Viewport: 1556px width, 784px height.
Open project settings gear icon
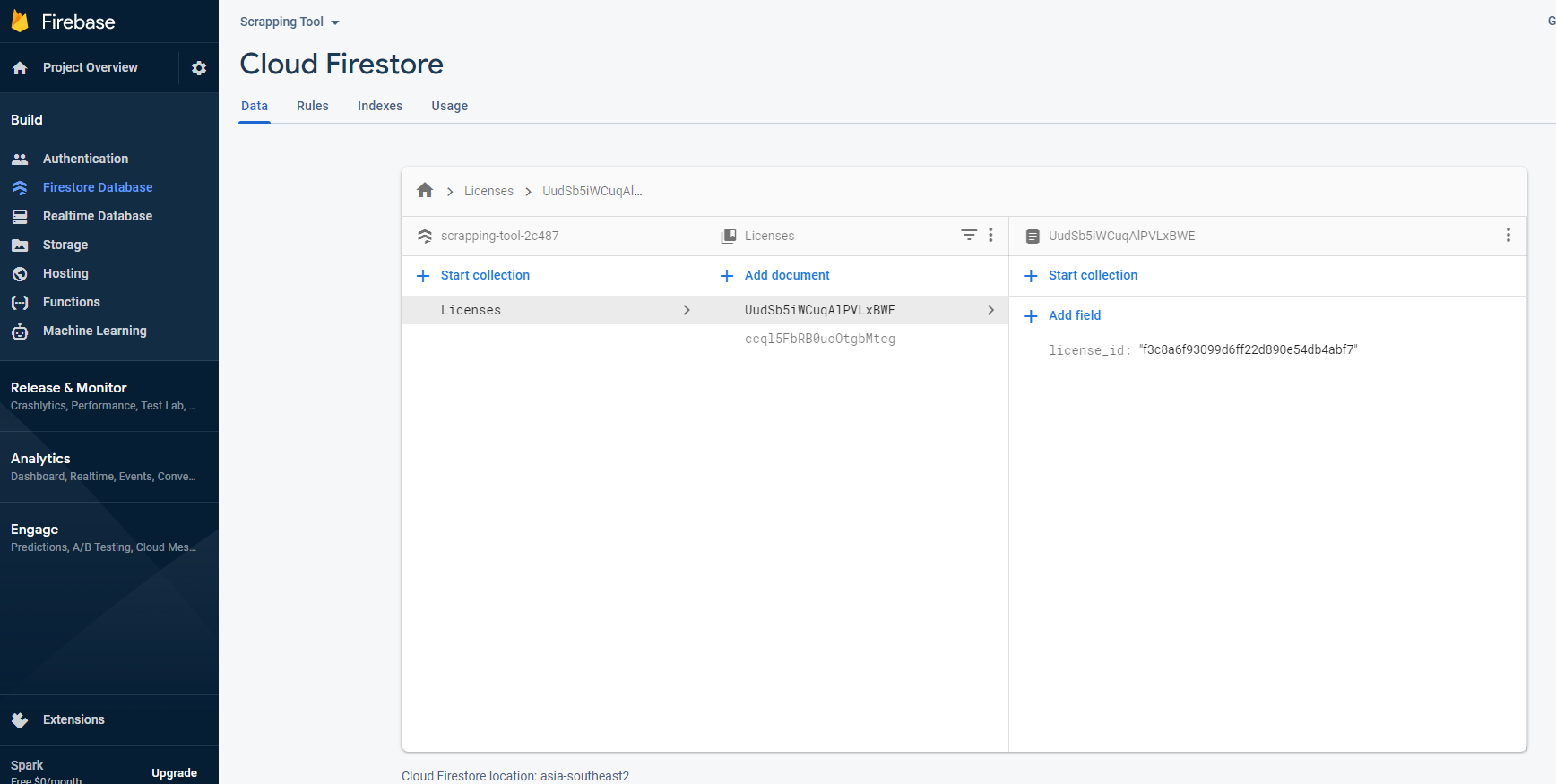[x=199, y=68]
